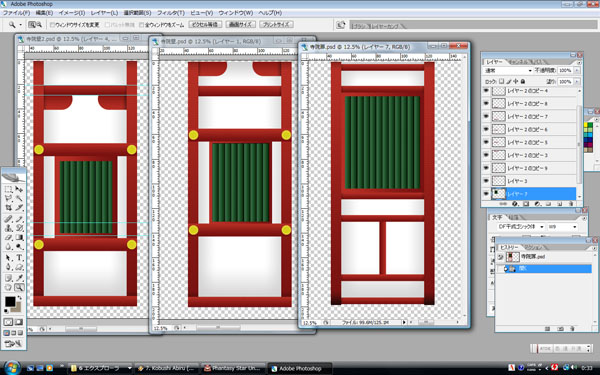Click Jump to ImageReady icon
This screenshot has height=375, width=600.
tap(13, 344)
